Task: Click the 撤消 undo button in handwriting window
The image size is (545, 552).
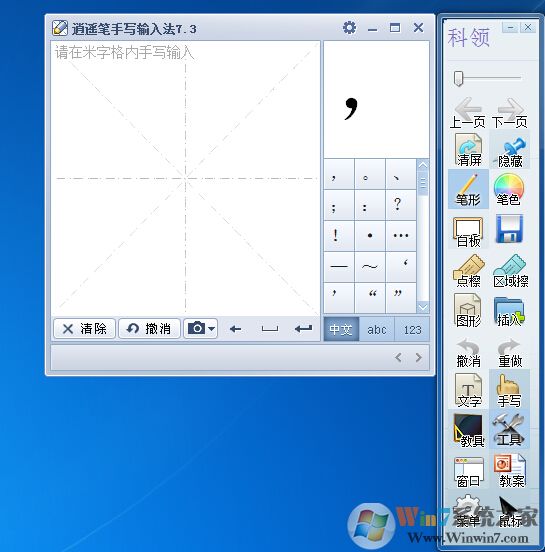Action: click(149, 329)
